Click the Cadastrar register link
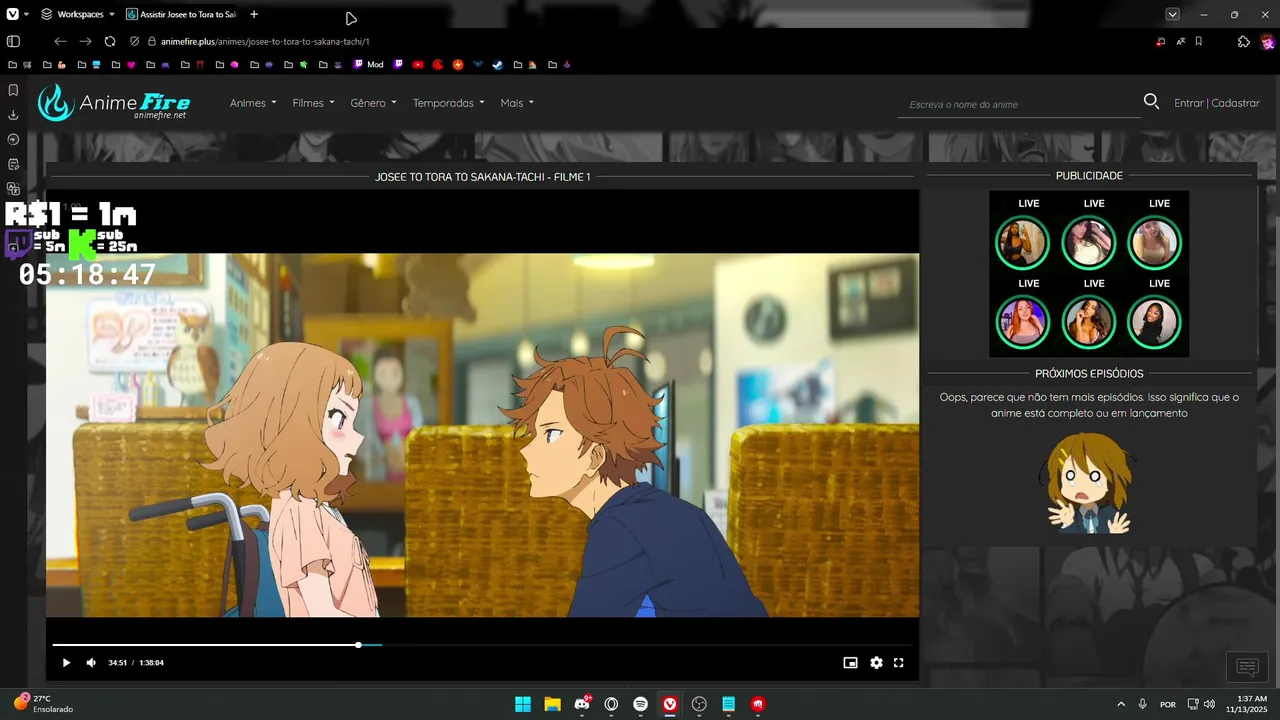 (1236, 103)
